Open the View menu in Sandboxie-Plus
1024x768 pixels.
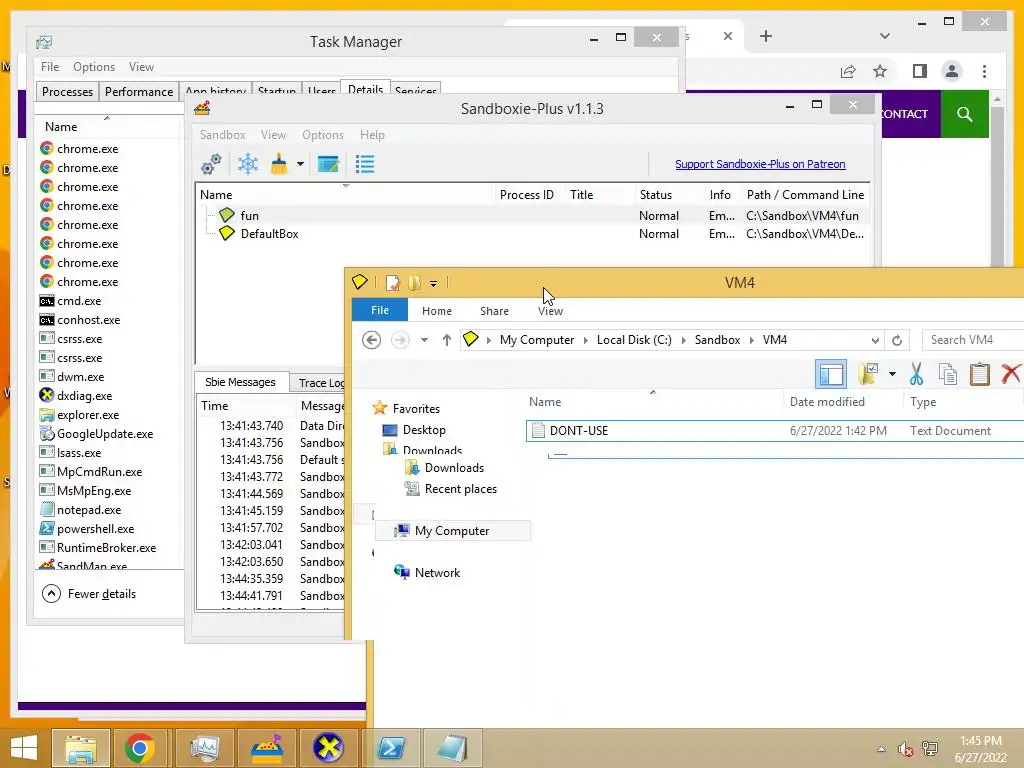point(273,135)
